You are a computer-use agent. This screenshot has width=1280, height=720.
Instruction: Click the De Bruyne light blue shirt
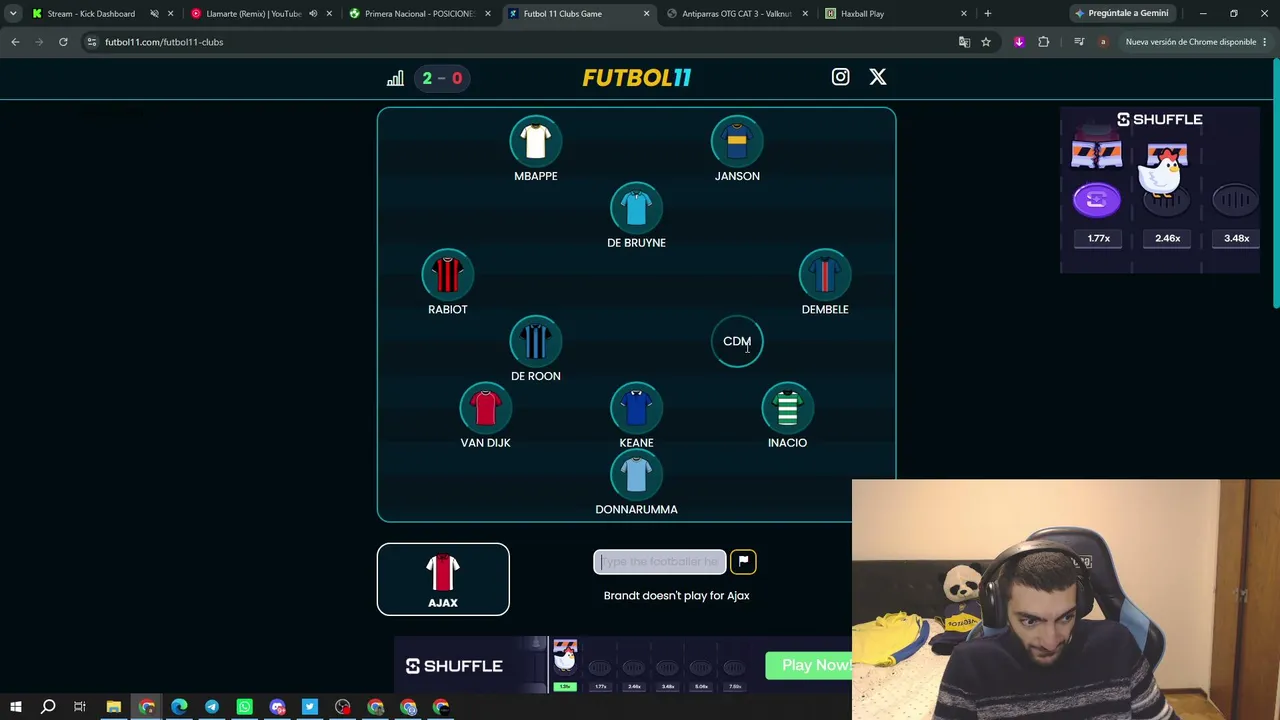(636, 208)
